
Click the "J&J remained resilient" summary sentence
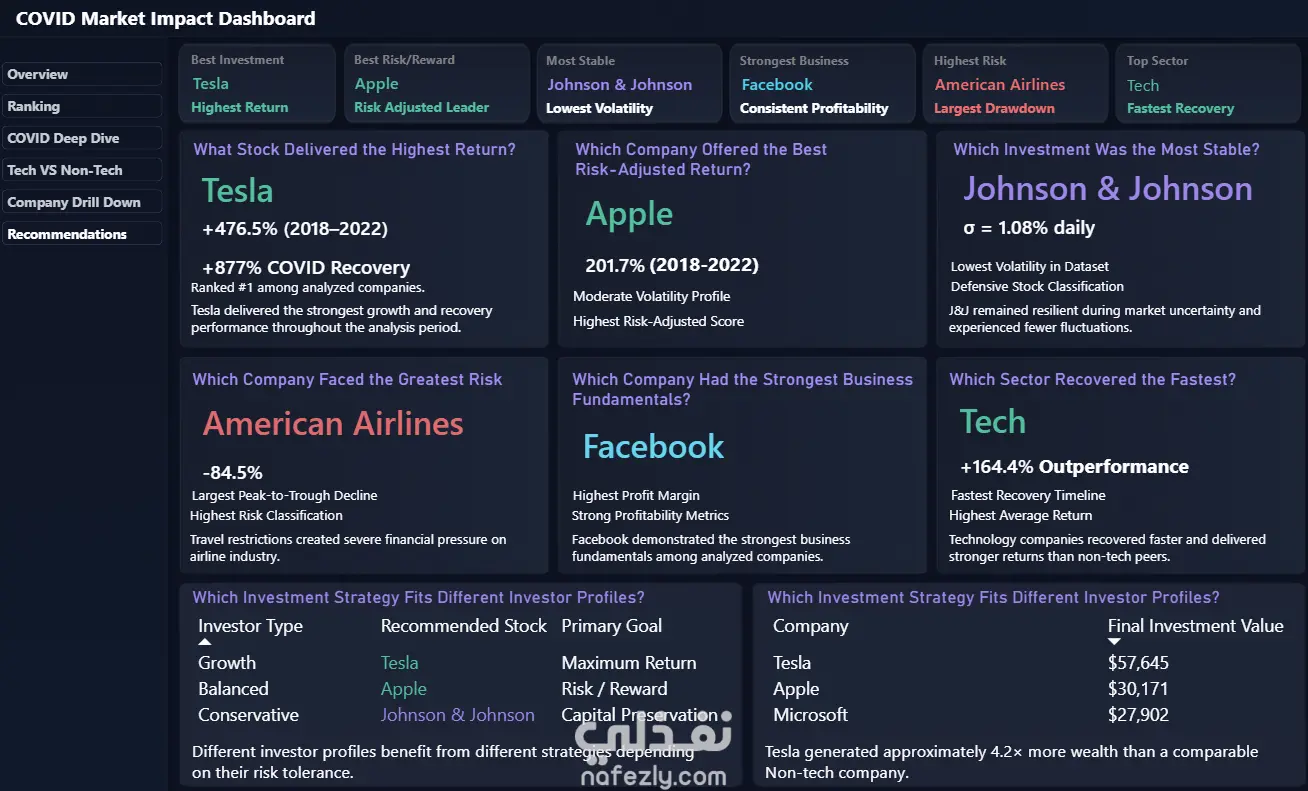(1105, 319)
